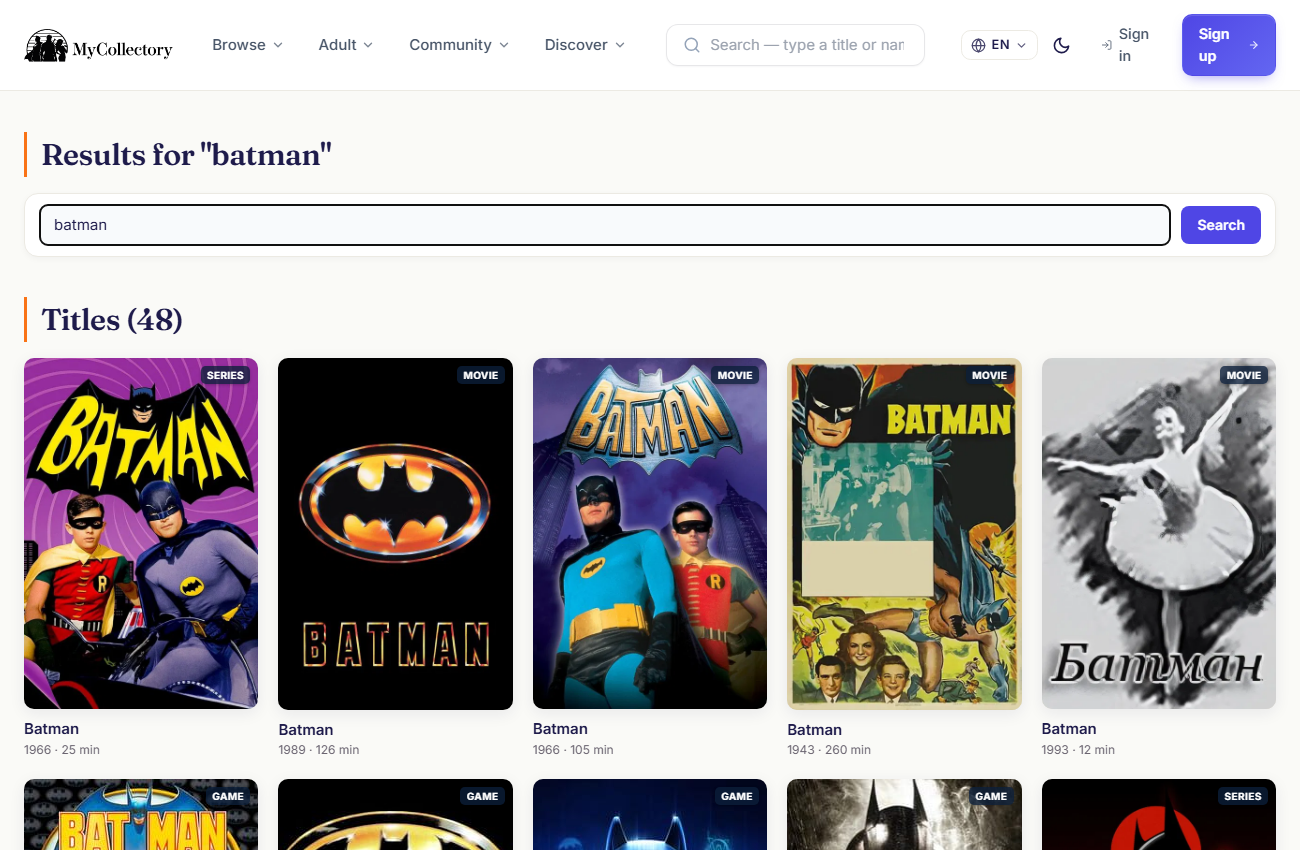The width and height of the screenshot is (1300, 850).
Task: Click Batman title above 1989 · 126 min
Action: 306,730
